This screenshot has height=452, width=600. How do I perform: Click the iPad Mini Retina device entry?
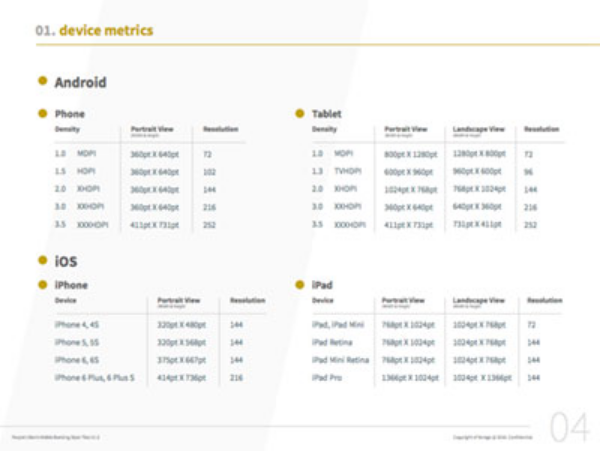(340, 360)
